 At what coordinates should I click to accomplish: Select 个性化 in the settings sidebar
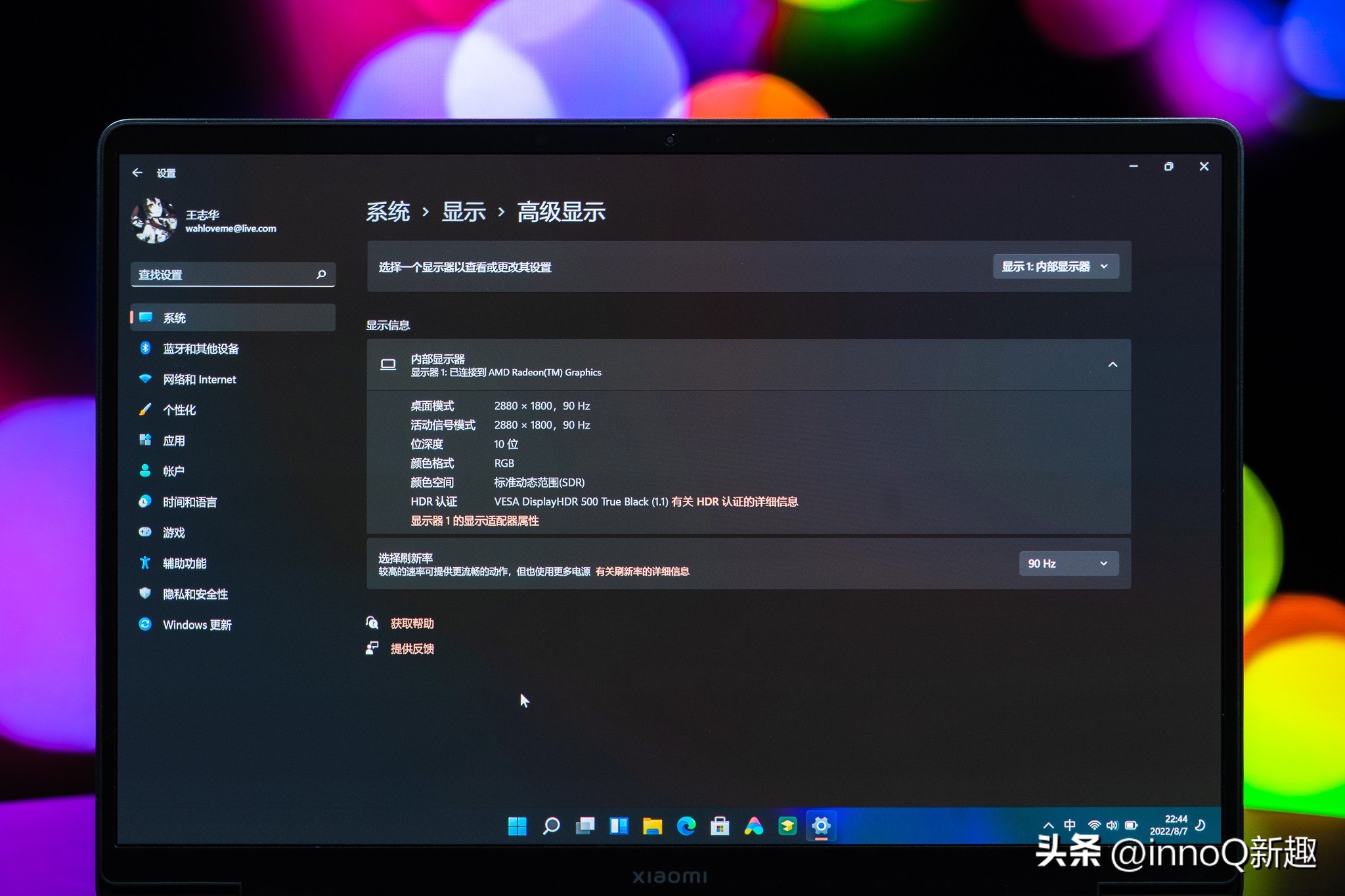coord(181,409)
